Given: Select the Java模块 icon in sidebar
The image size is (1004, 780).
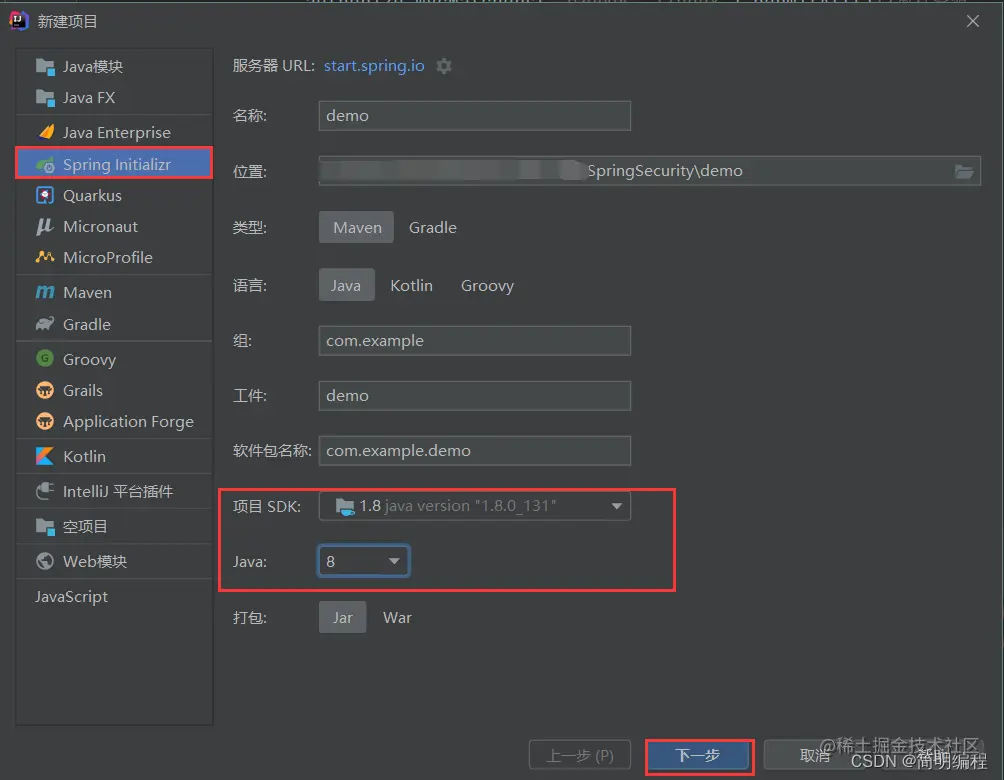Looking at the screenshot, I should [45, 67].
